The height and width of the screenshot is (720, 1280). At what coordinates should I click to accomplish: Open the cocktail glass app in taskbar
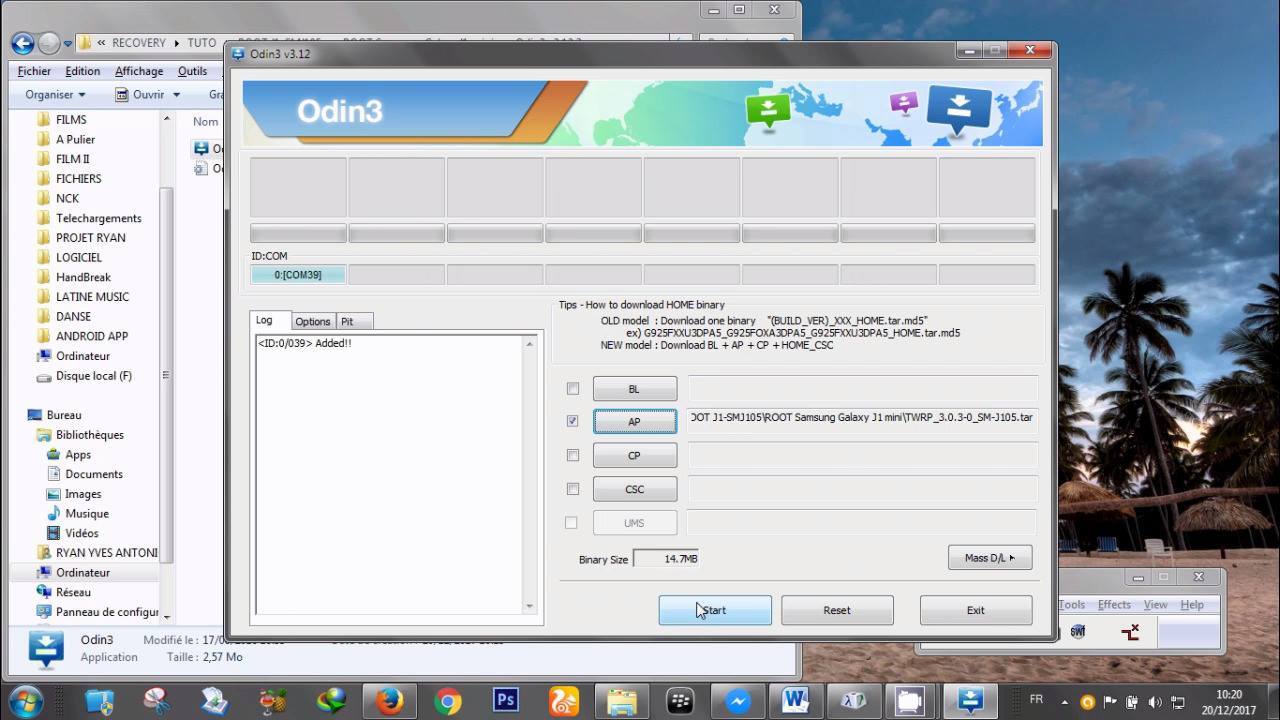click(273, 700)
